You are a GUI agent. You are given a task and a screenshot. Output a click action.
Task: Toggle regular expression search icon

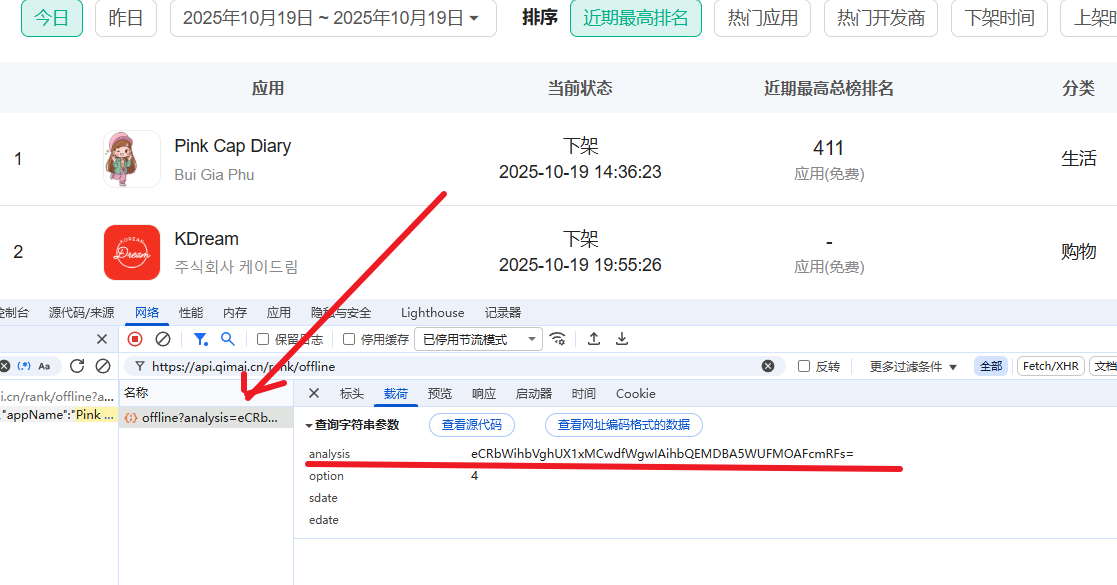[x=24, y=366]
